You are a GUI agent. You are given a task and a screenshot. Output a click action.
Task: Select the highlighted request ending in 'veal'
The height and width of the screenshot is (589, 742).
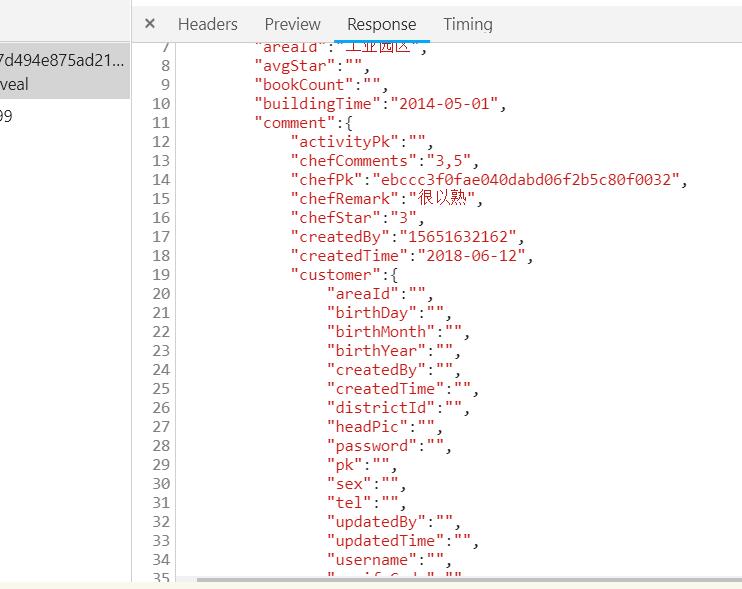click(x=62, y=84)
